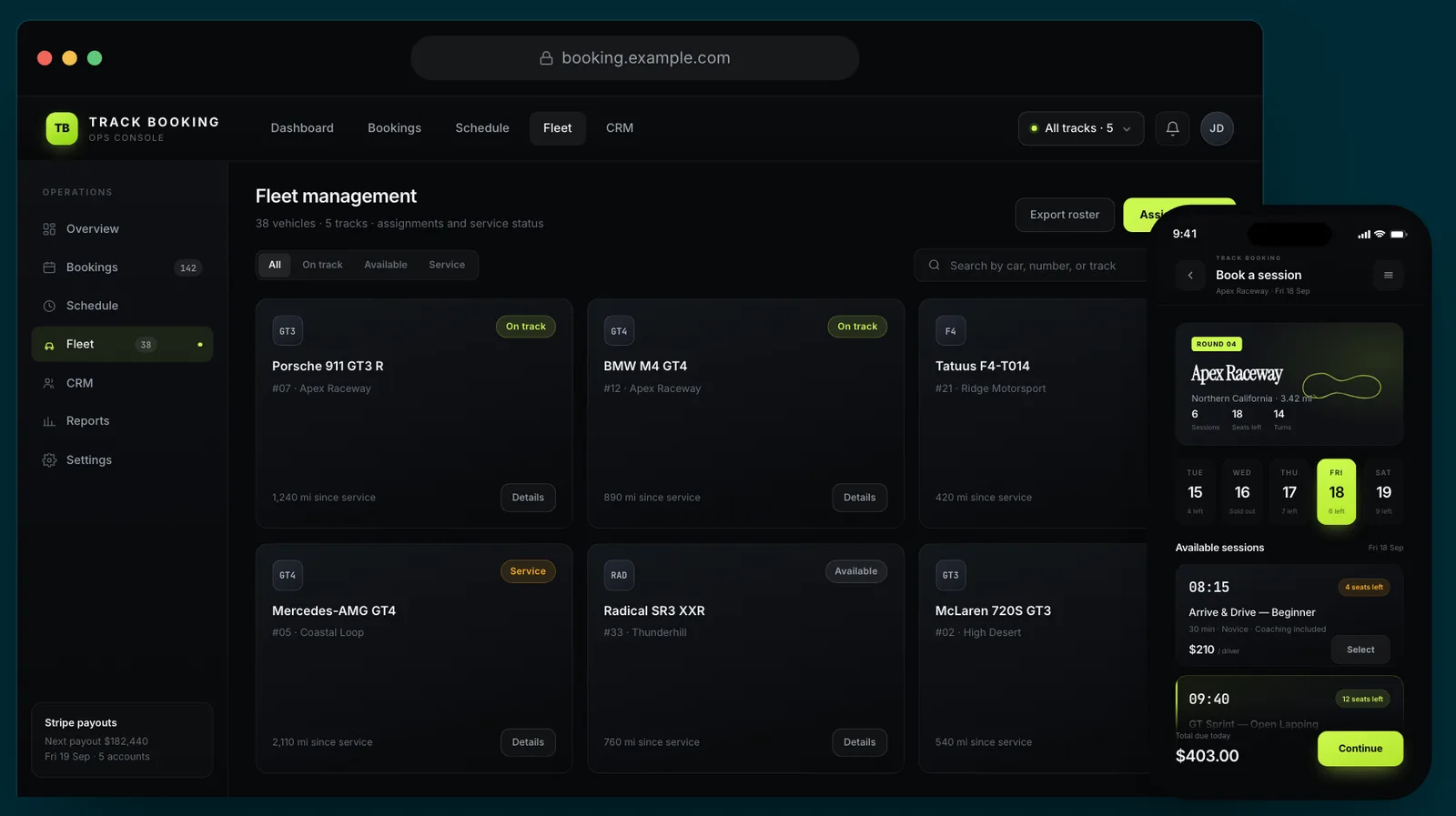Filter vehicles by On track

[x=322, y=265]
